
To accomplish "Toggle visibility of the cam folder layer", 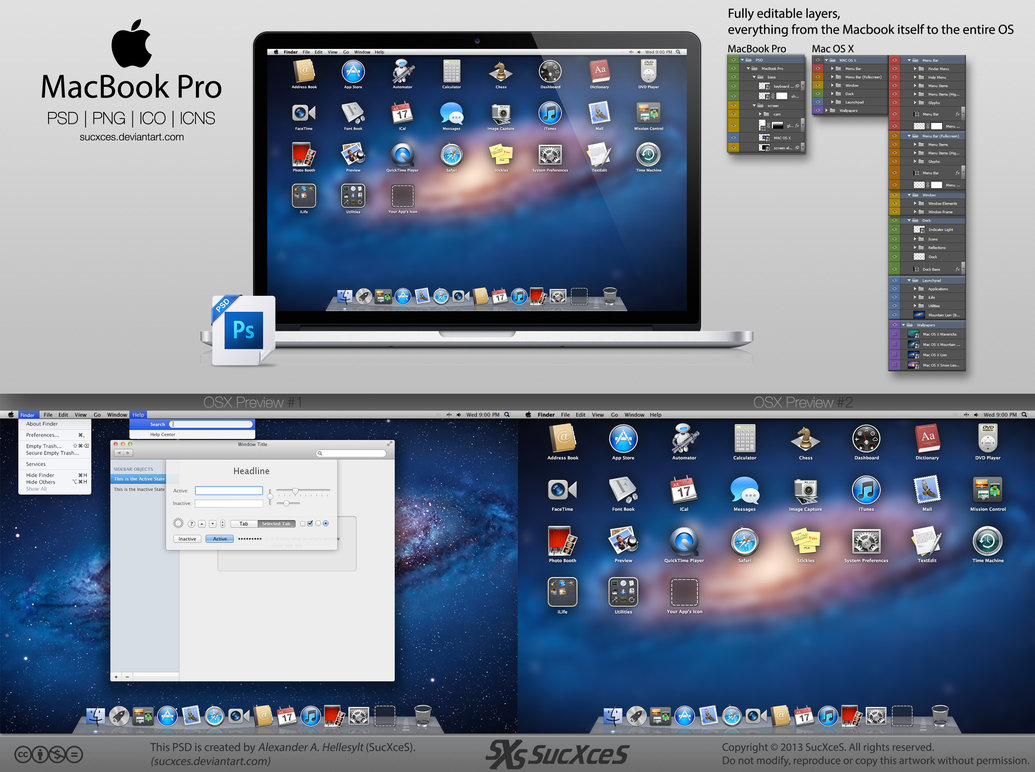I will (x=733, y=113).
